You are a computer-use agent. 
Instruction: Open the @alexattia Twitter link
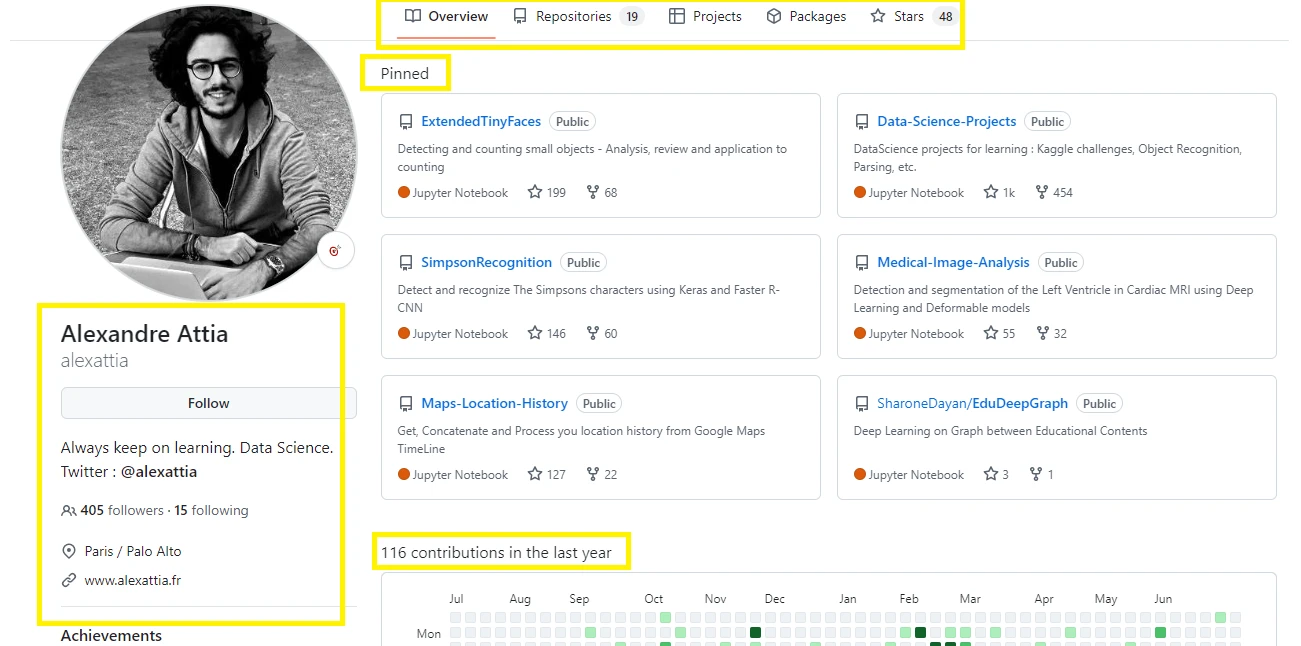159,471
